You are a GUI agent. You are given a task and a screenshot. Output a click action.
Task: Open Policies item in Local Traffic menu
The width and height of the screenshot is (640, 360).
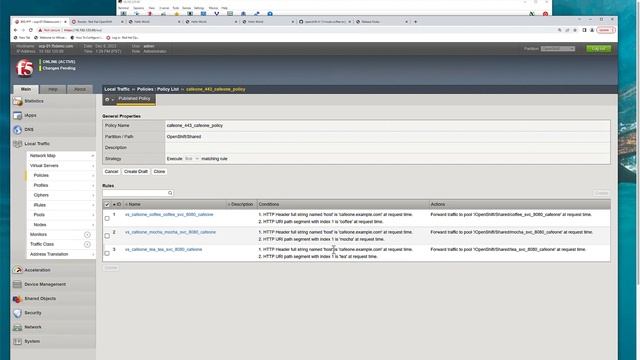(41, 176)
